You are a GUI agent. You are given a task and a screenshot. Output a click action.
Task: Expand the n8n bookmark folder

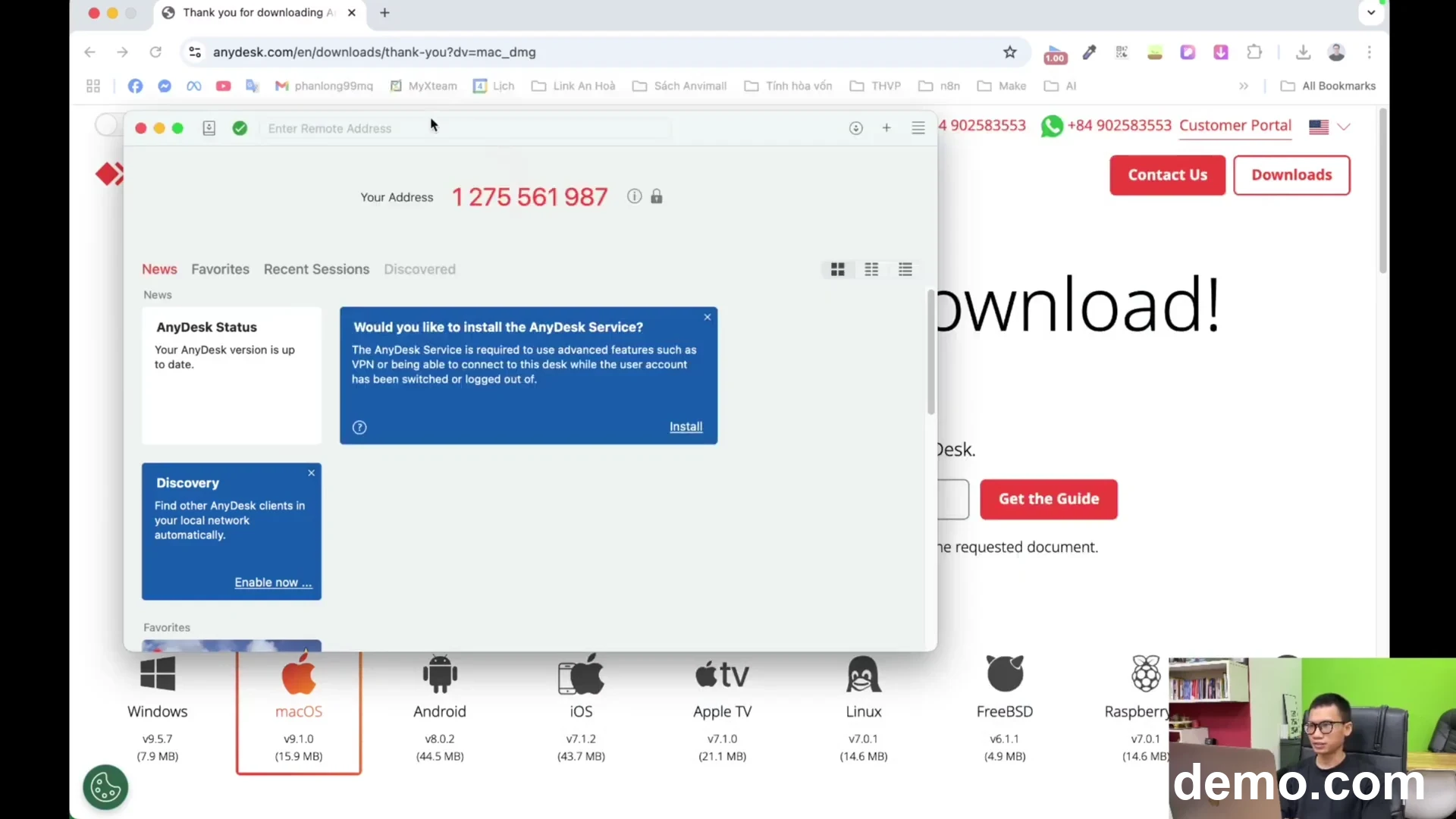tap(939, 86)
